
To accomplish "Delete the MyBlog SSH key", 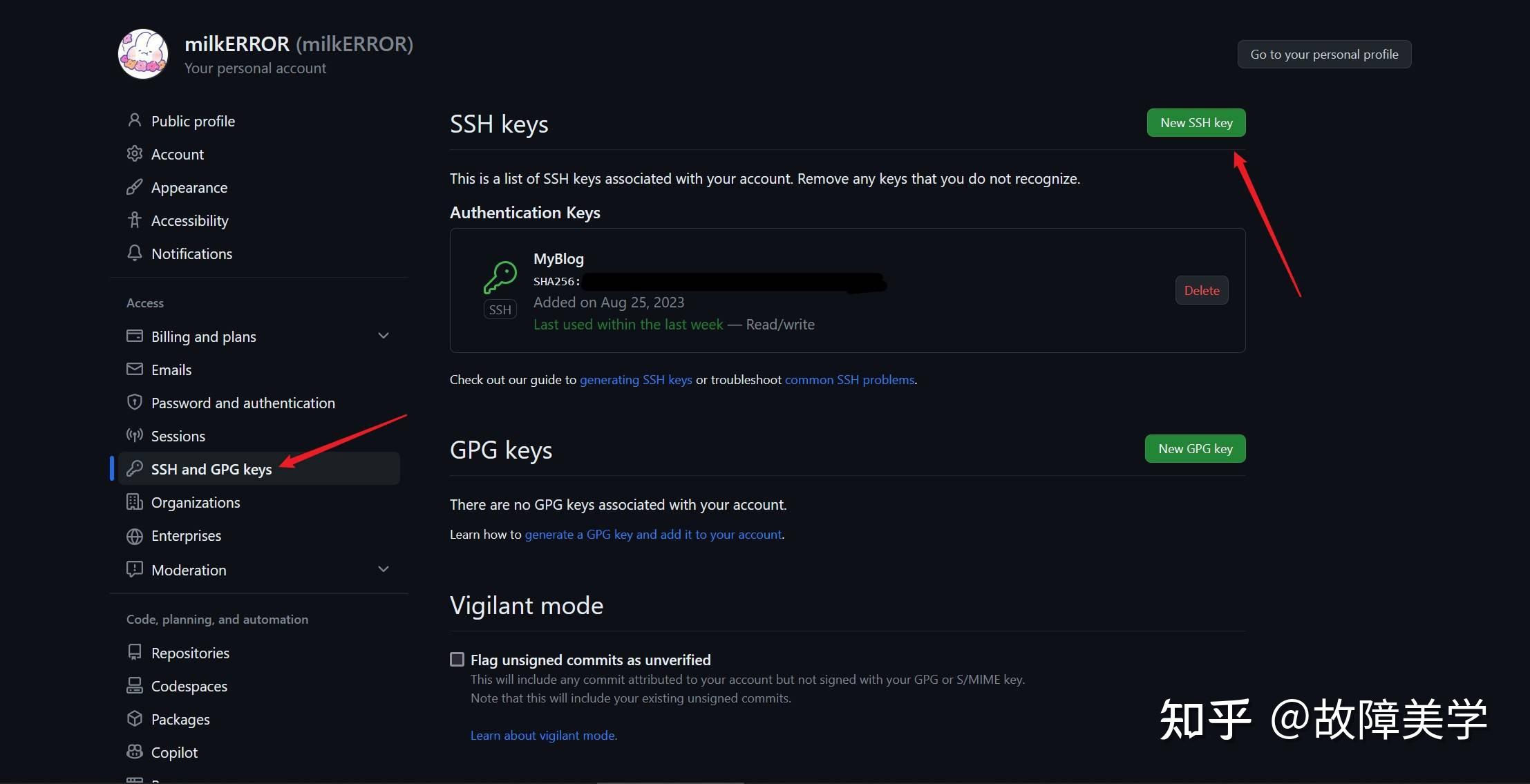I will [x=1201, y=290].
